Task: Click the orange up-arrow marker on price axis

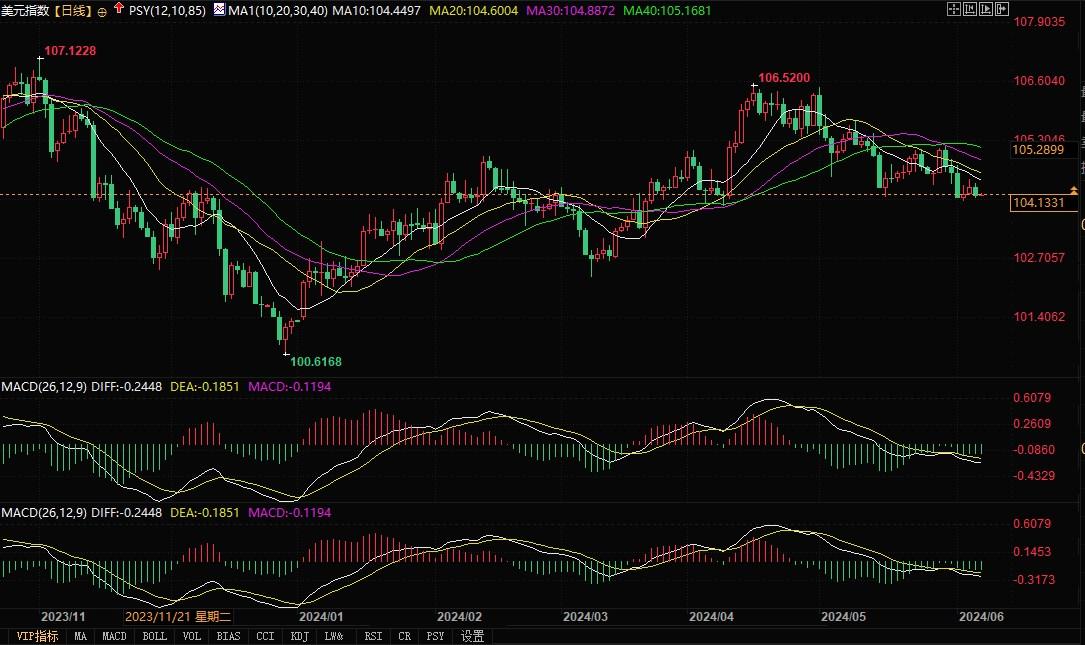Action: click(x=1074, y=189)
